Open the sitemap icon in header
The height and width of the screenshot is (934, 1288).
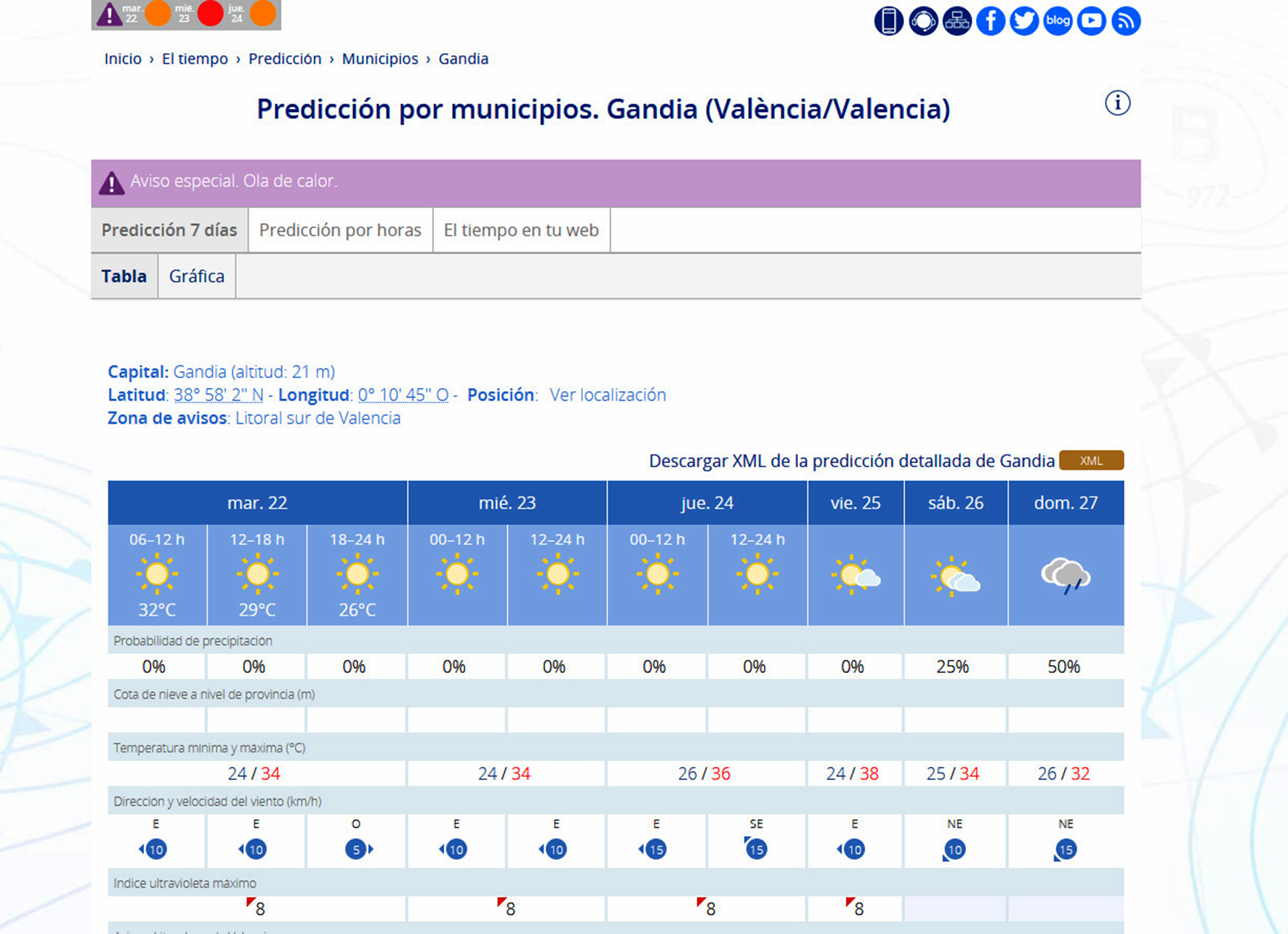(x=957, y=20)
